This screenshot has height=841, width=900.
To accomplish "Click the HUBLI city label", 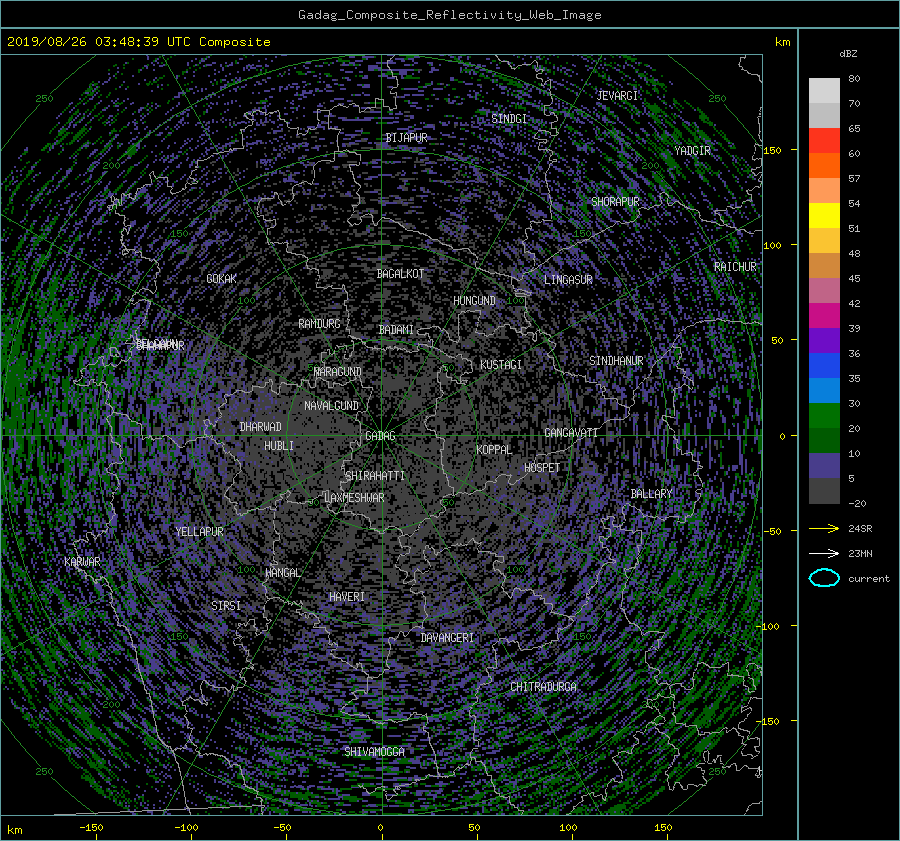I will [278, 446].
